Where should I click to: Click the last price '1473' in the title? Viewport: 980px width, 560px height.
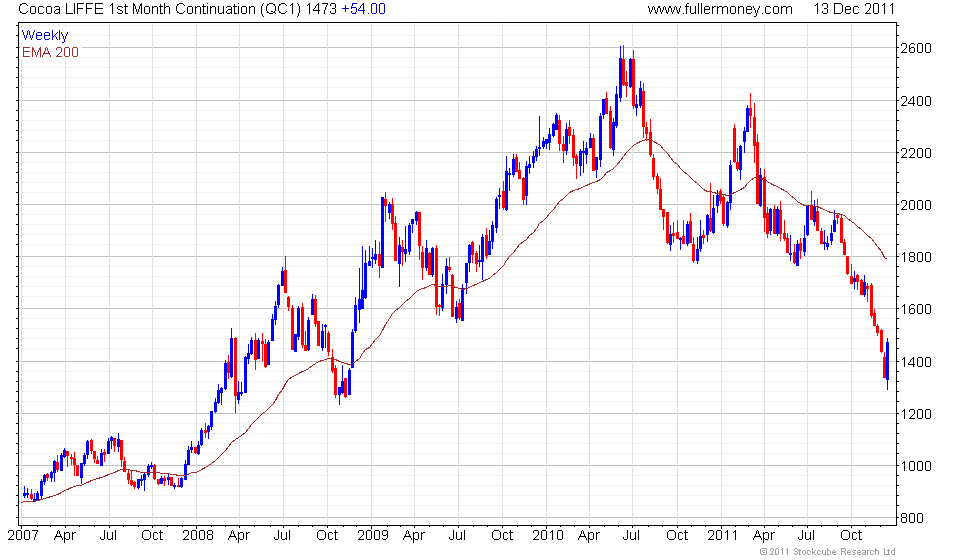point(322,9)
